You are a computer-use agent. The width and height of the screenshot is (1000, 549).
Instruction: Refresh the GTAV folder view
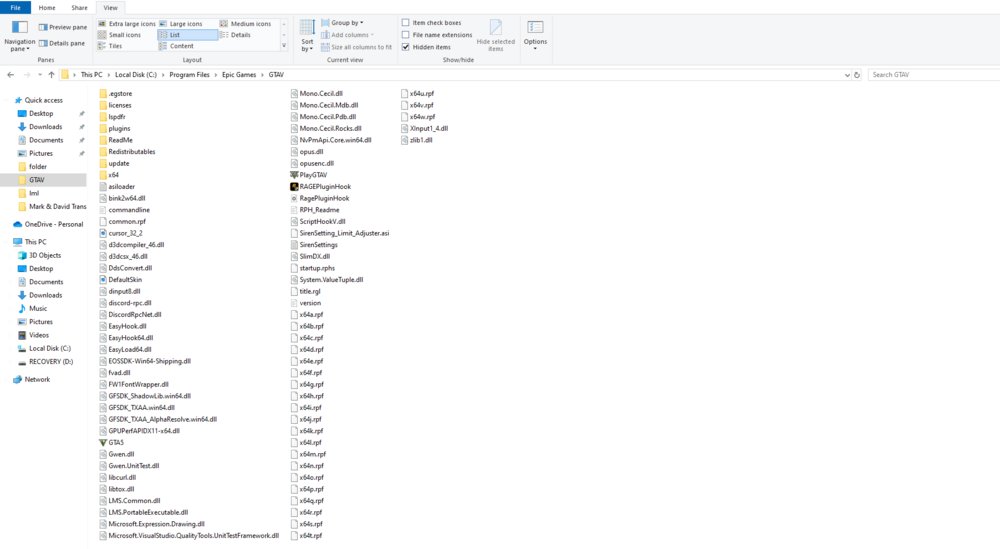(857, 75)
